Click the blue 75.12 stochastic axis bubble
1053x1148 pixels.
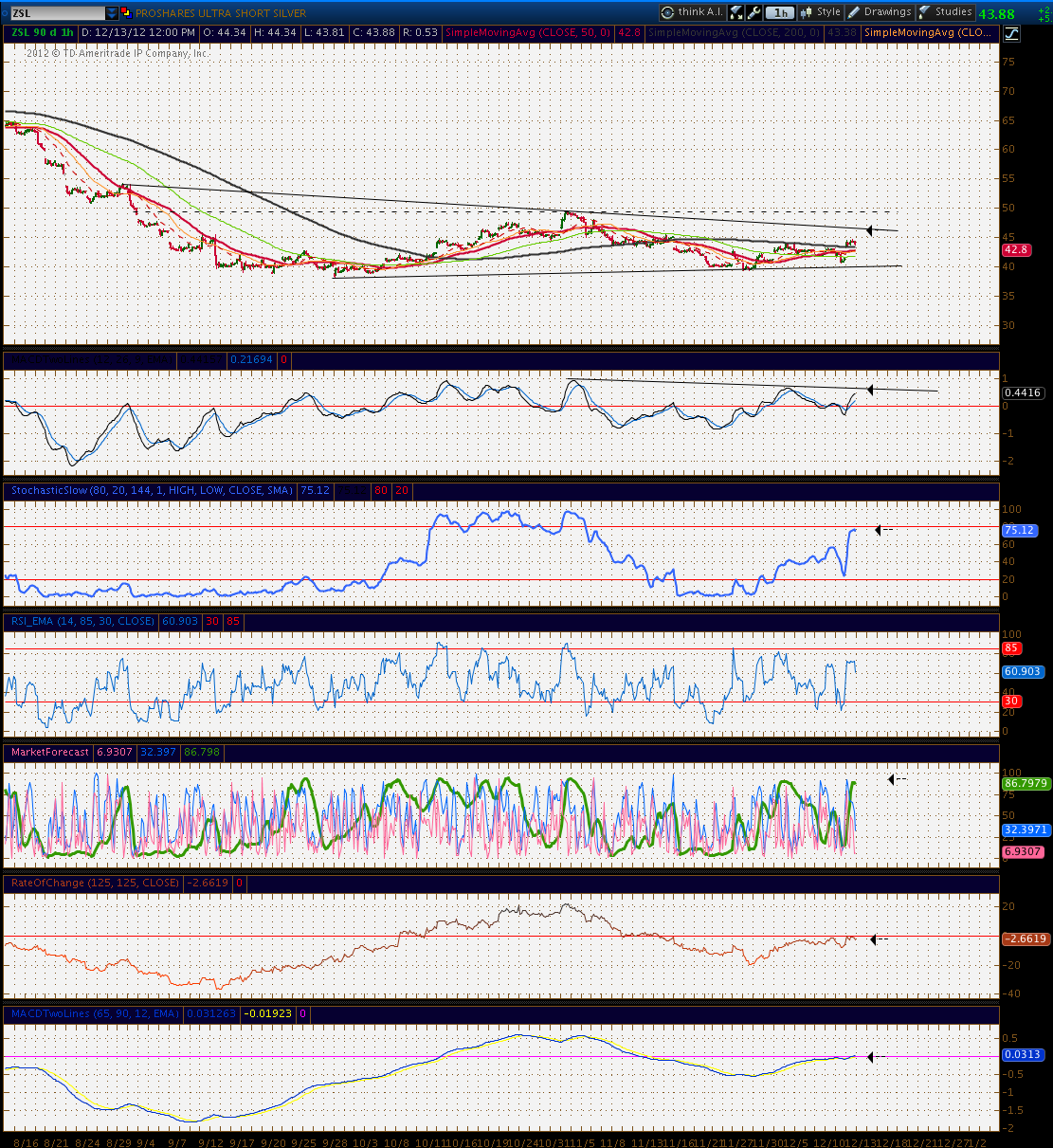pyautogui.click(x=1020, y=530)
